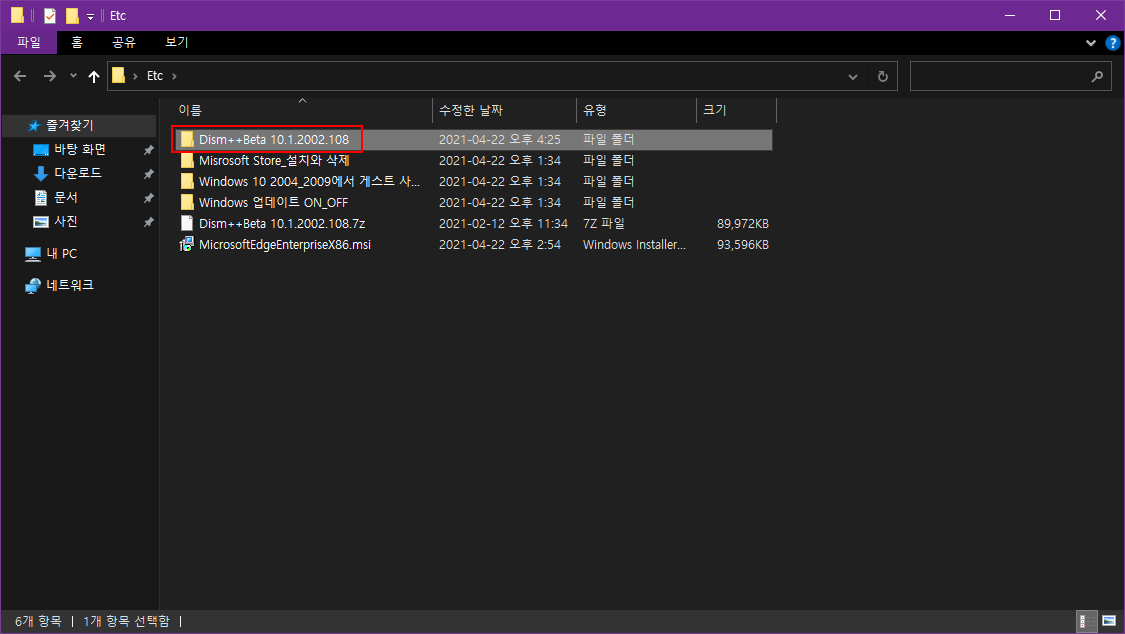The height and width of the screenshot is (634, 1125).
Task: Click pin icon next to 사진
Action: click(x=149, y=222)
